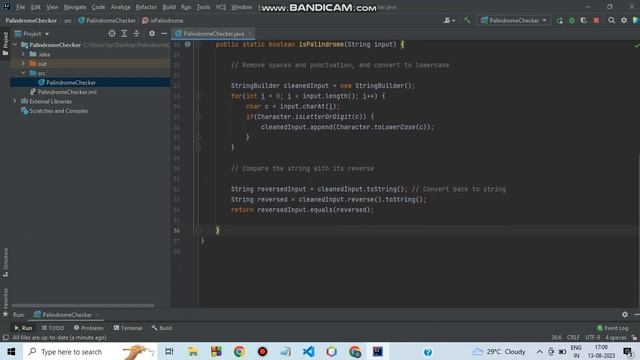The width and height of the screenshot is (640, 360).
Task: Collapse the src folder arrow
Action: pos(23,73)
